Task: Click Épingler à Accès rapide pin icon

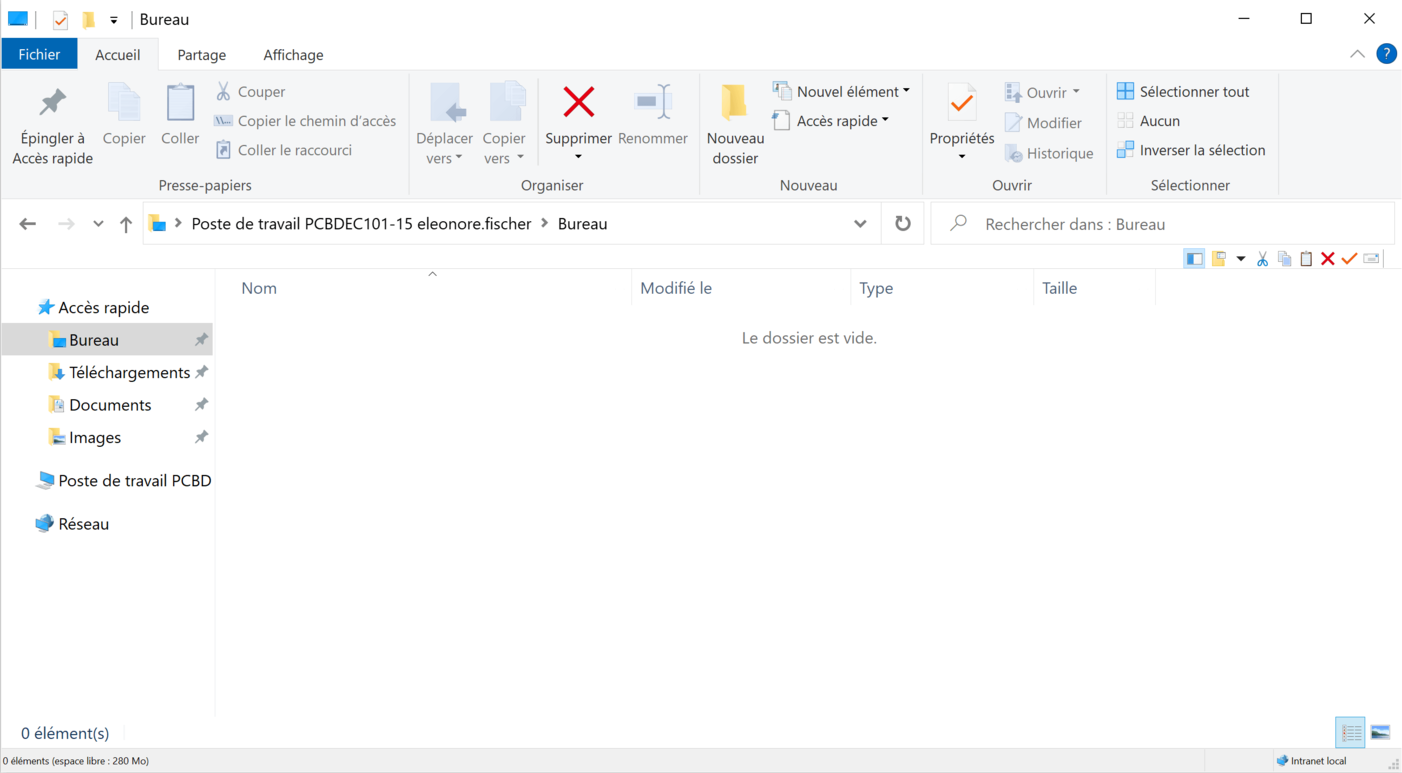Action: [52, 103]
